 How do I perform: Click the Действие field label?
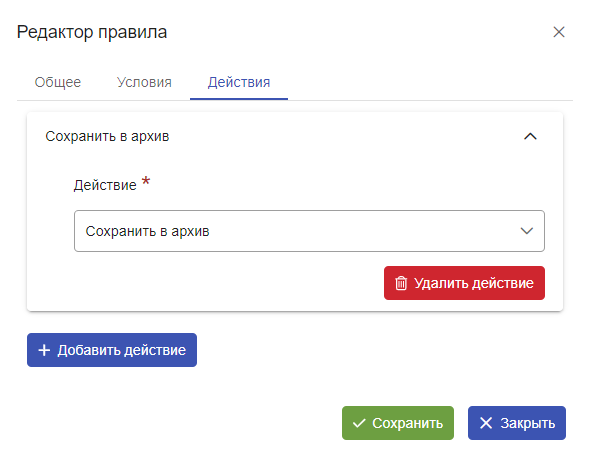coord(105,185)
